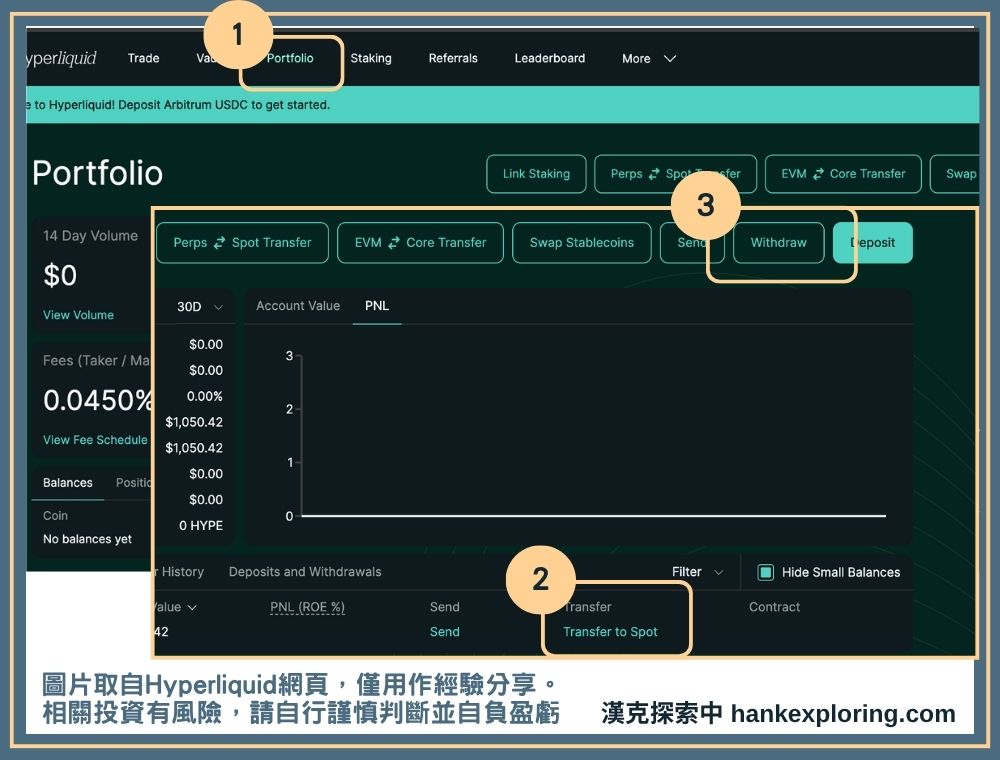
Task: Click the Transfer to Spot link
Action: pyautogui.click(x=610, y=632)
